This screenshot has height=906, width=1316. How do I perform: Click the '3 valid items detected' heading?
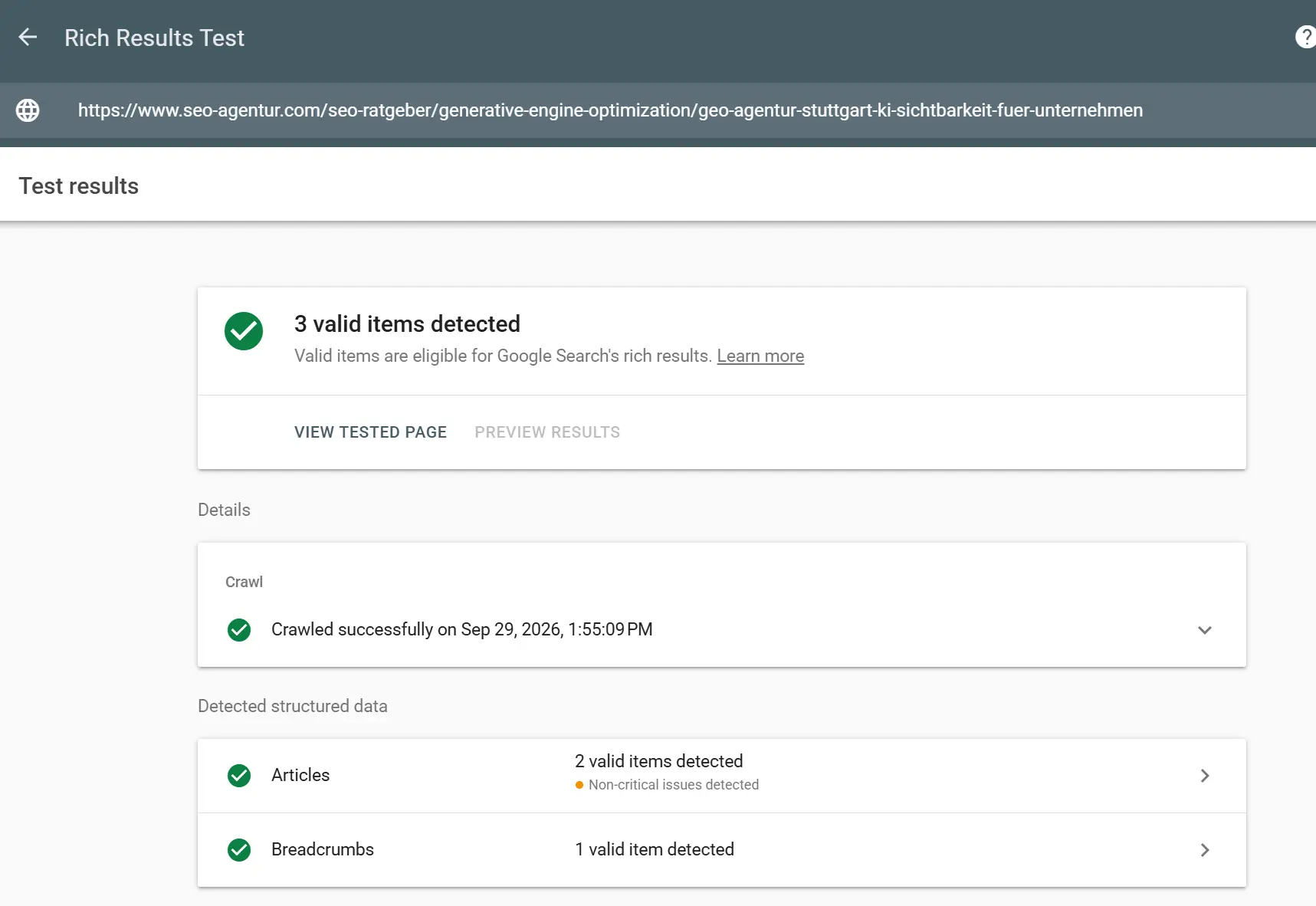coord(407,323)
